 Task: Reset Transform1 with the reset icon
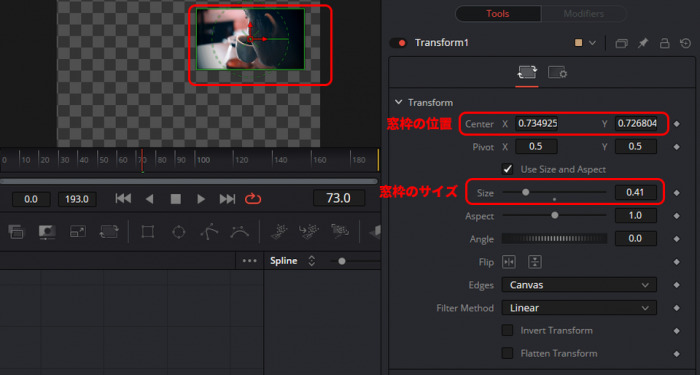tap(685, 43)
